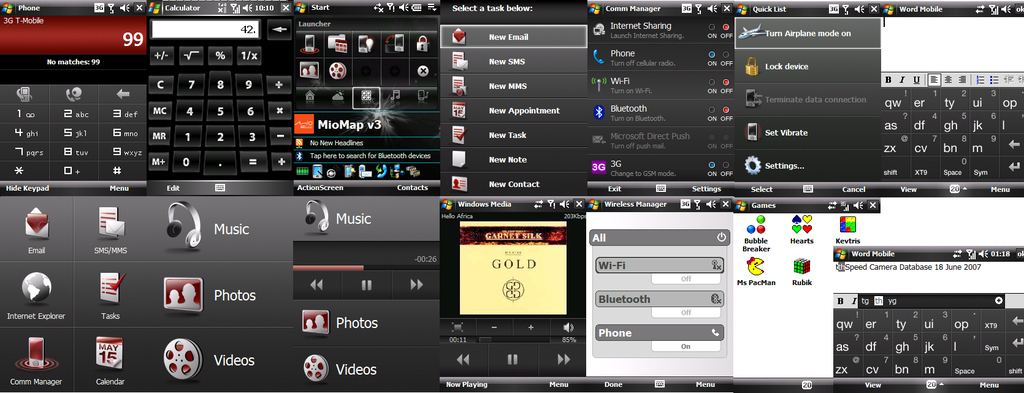Launch Internet Explorer from the home grid
This screenshot has width=1024, height=393.
37,295
